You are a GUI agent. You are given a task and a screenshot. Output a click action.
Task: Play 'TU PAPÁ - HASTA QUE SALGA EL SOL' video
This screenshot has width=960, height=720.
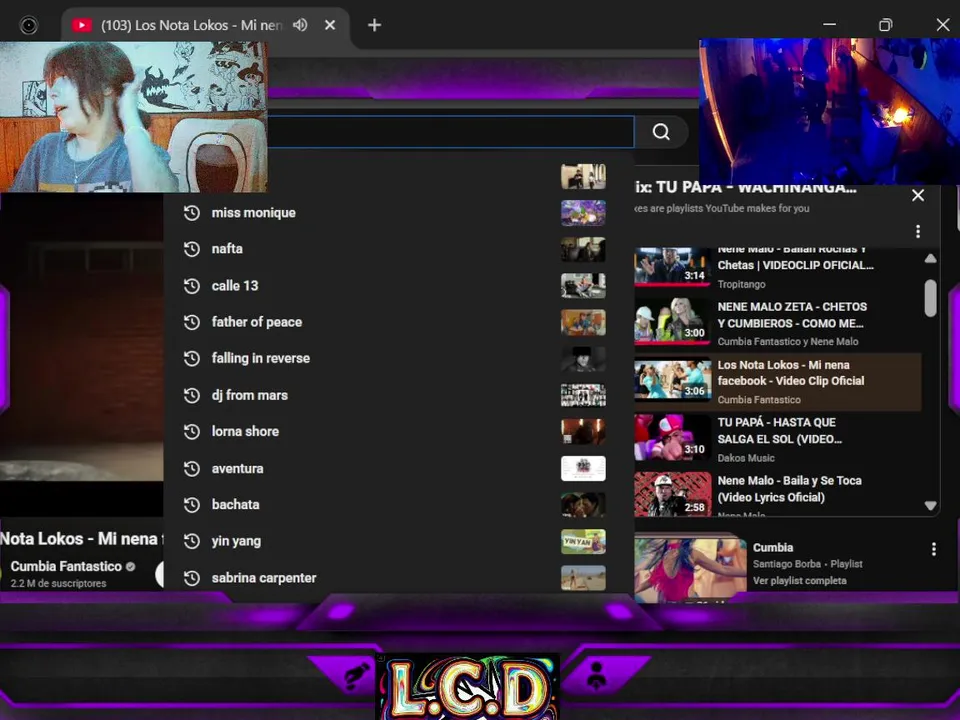[x=778, y=439]
